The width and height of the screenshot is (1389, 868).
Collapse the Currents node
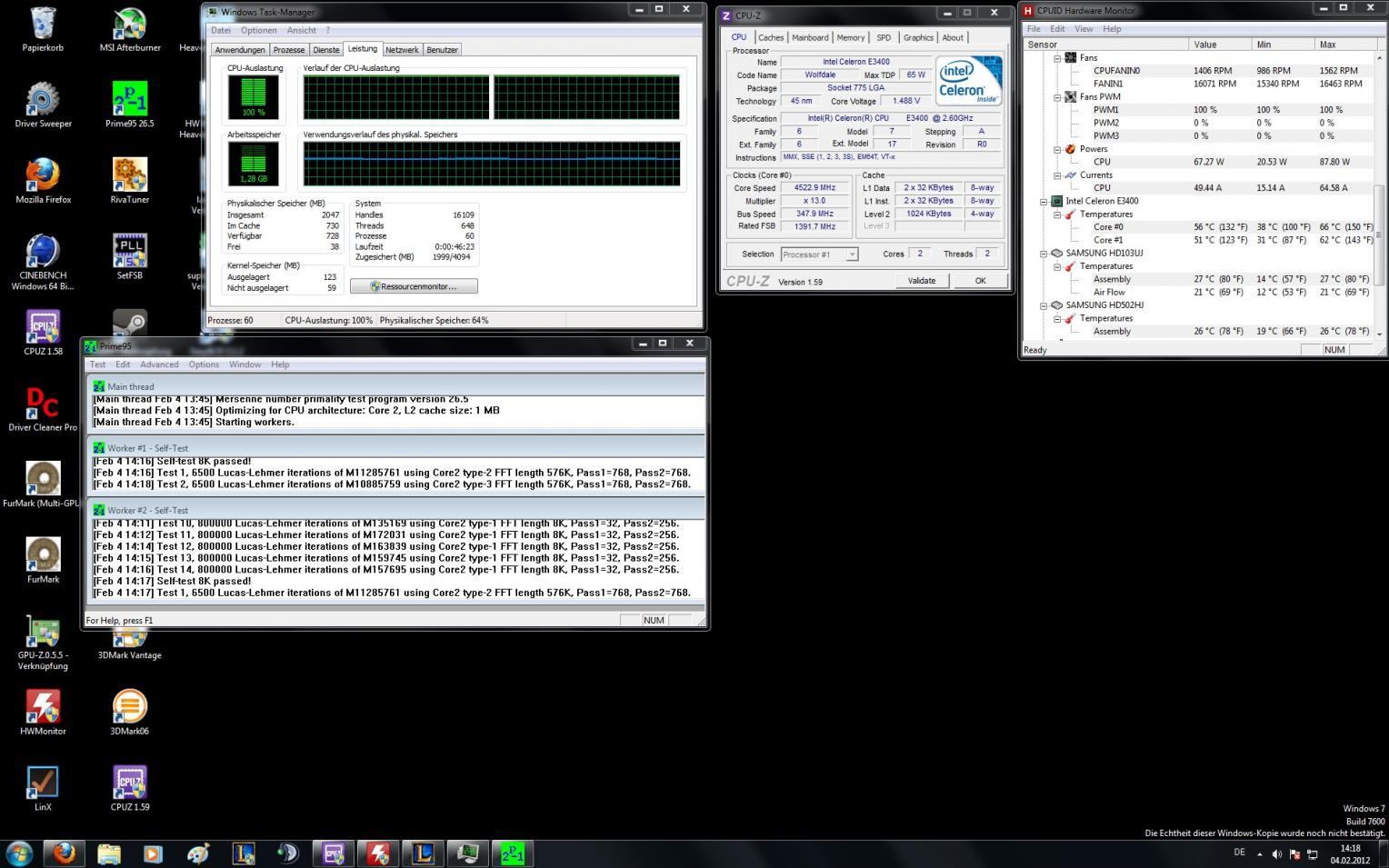pyautogui.click(x=1057, y=175)
